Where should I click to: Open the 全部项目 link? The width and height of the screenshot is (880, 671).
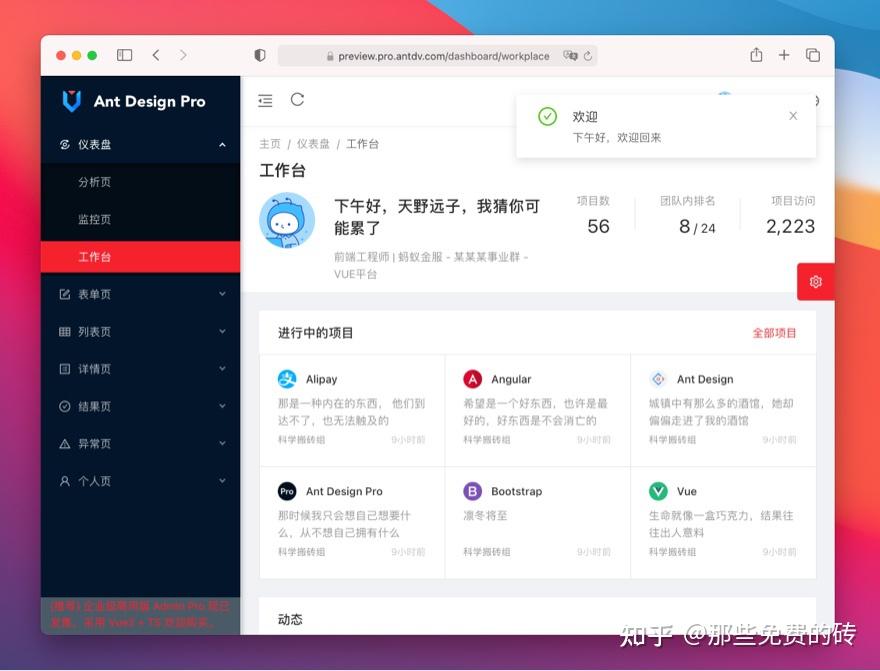[x=774, y=332]
